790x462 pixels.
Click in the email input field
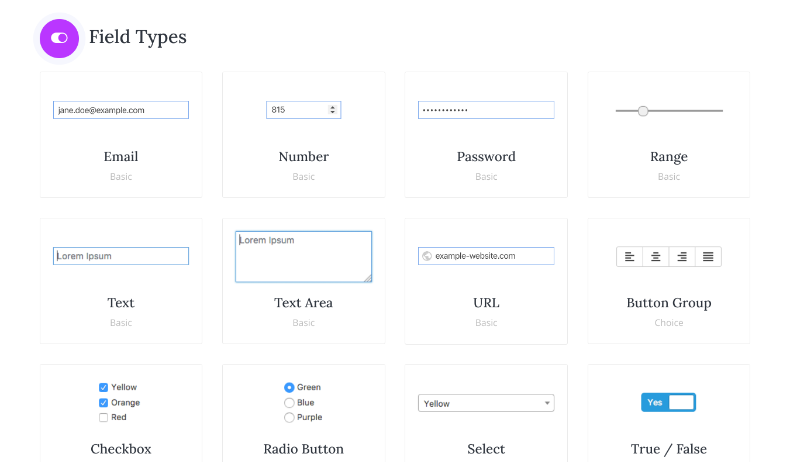pos(121,110)
